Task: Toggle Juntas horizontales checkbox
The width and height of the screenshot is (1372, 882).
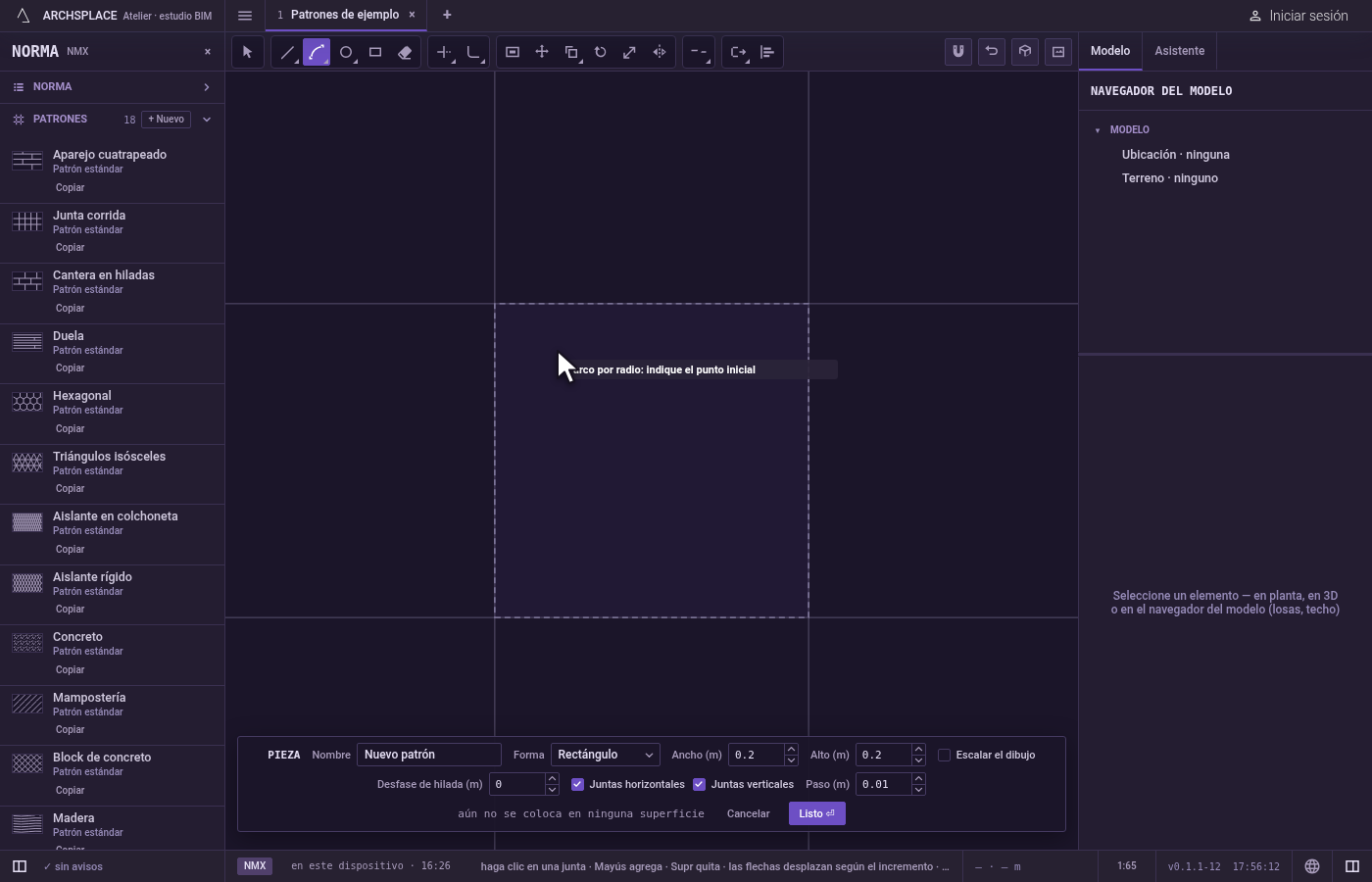Action: (x=577, y=784)
